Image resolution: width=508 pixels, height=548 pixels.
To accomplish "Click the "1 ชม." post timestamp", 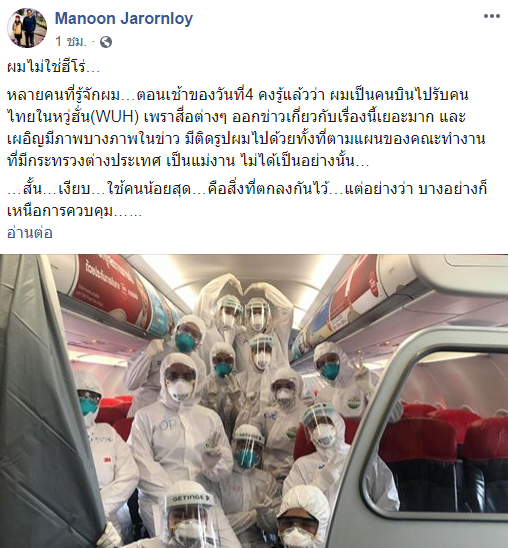I will point(71,42).
